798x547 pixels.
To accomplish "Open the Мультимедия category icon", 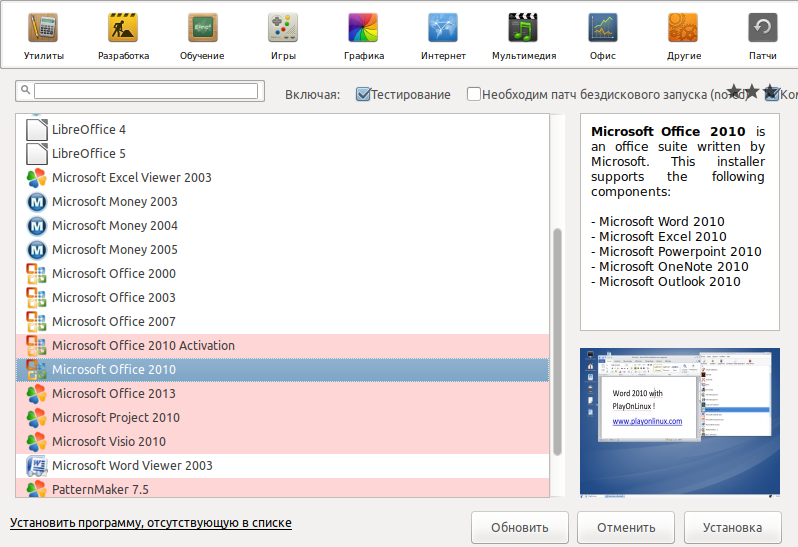I will pyautogui.click(x=523, y=27).
